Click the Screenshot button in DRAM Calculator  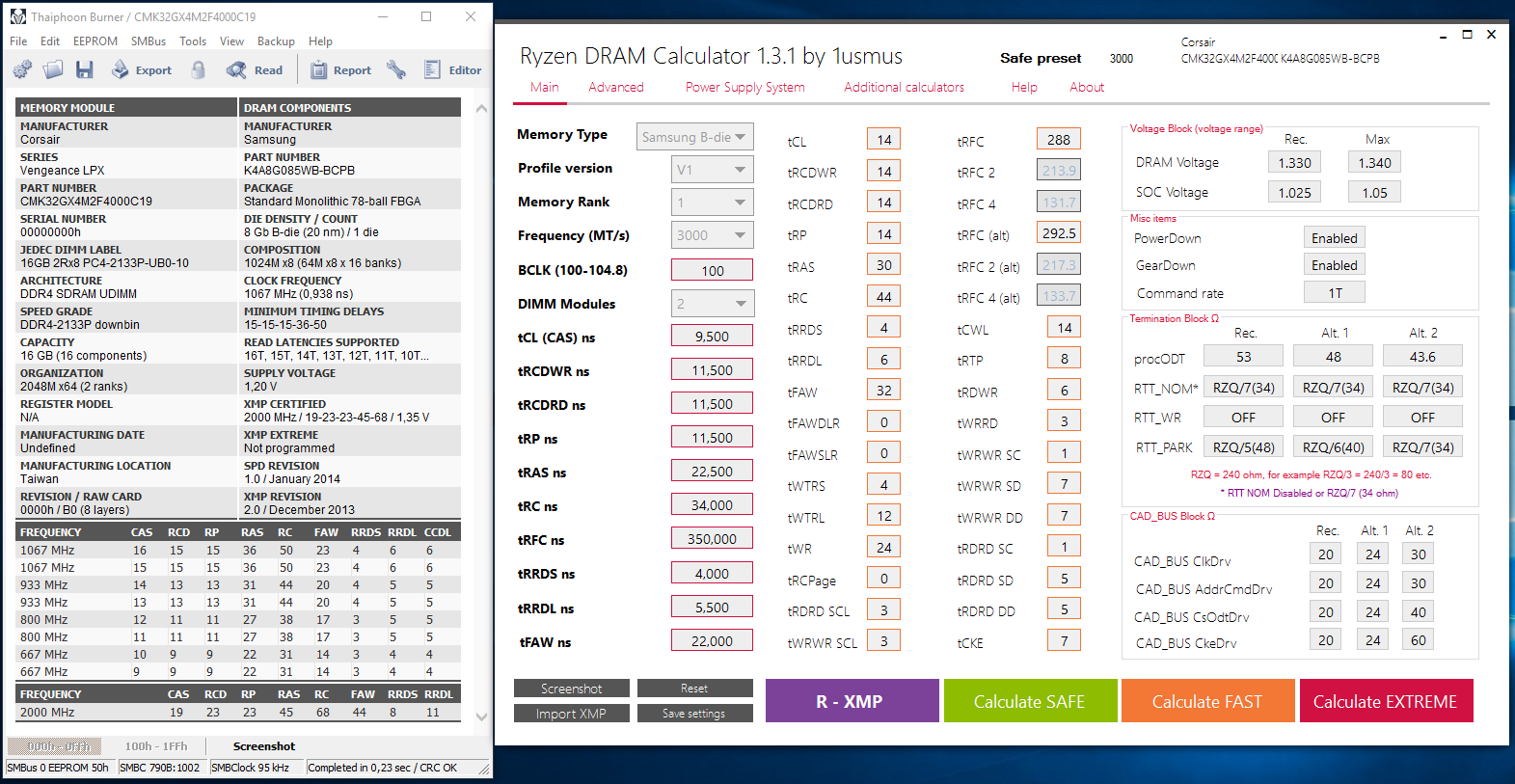point(572,689)
